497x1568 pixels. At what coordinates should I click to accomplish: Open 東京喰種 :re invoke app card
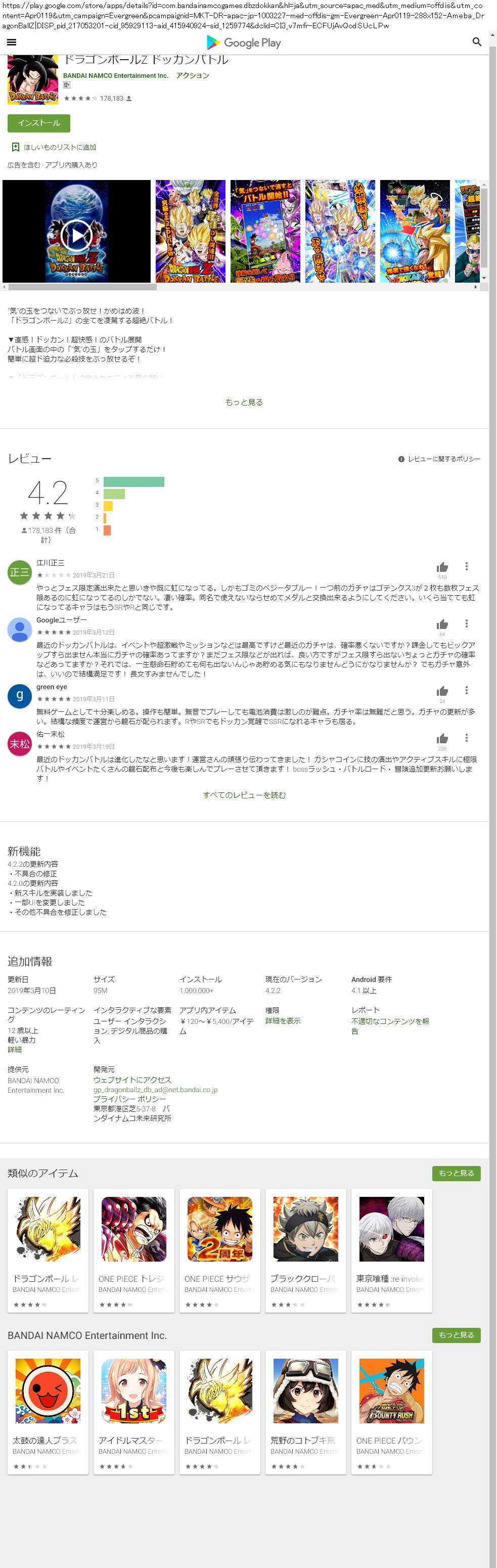(392, 1250)
